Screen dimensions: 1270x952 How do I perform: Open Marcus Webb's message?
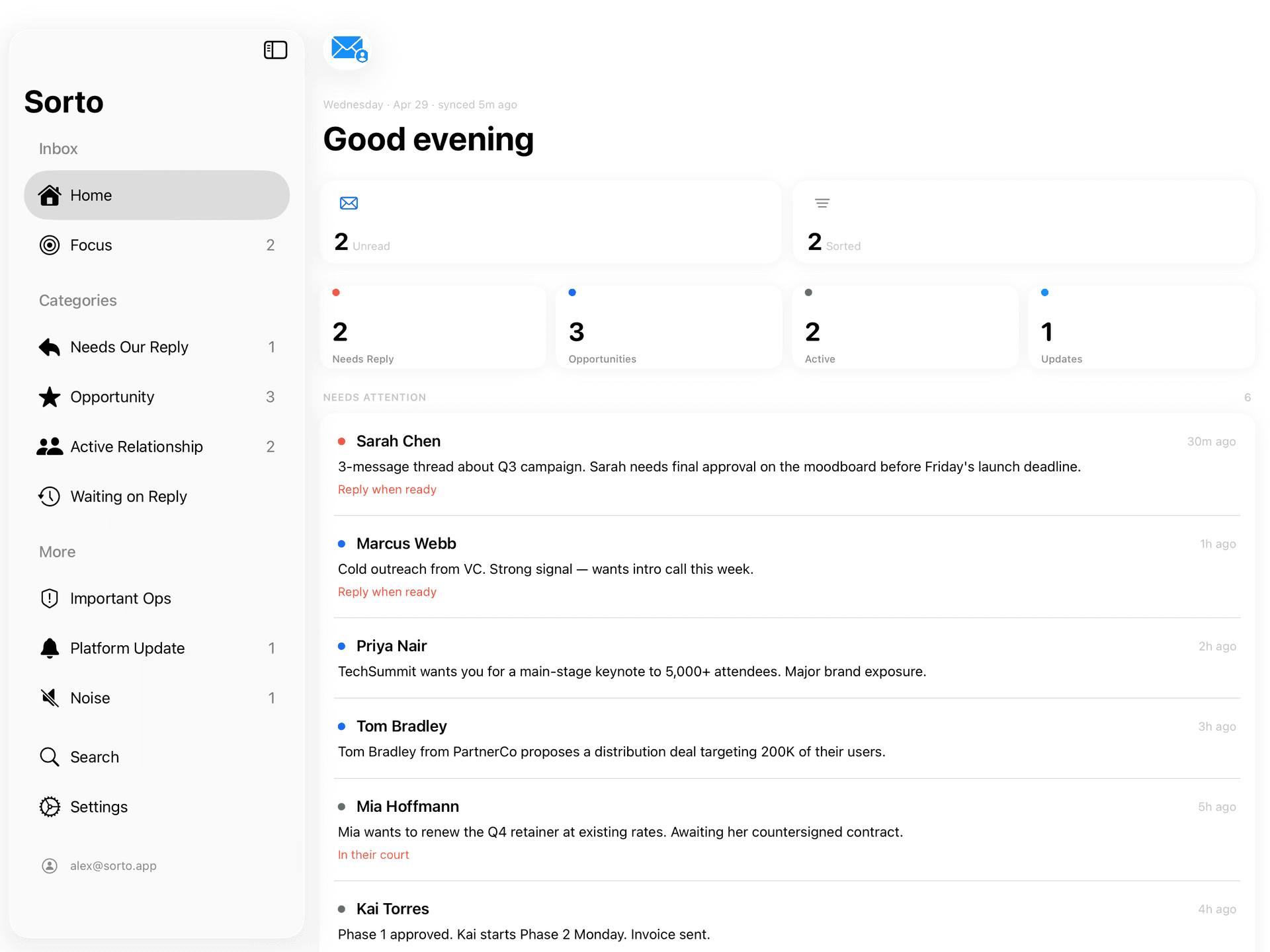pos(787,567)
